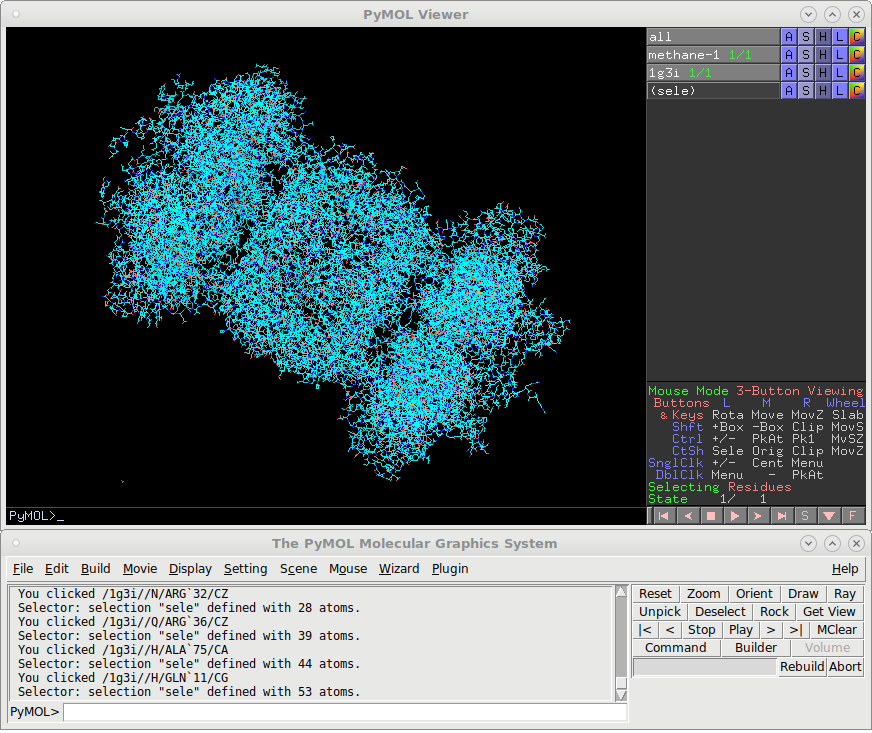The image size is (872, 733).
Task: Open the Mouse menu
Action: coord(348,568)
